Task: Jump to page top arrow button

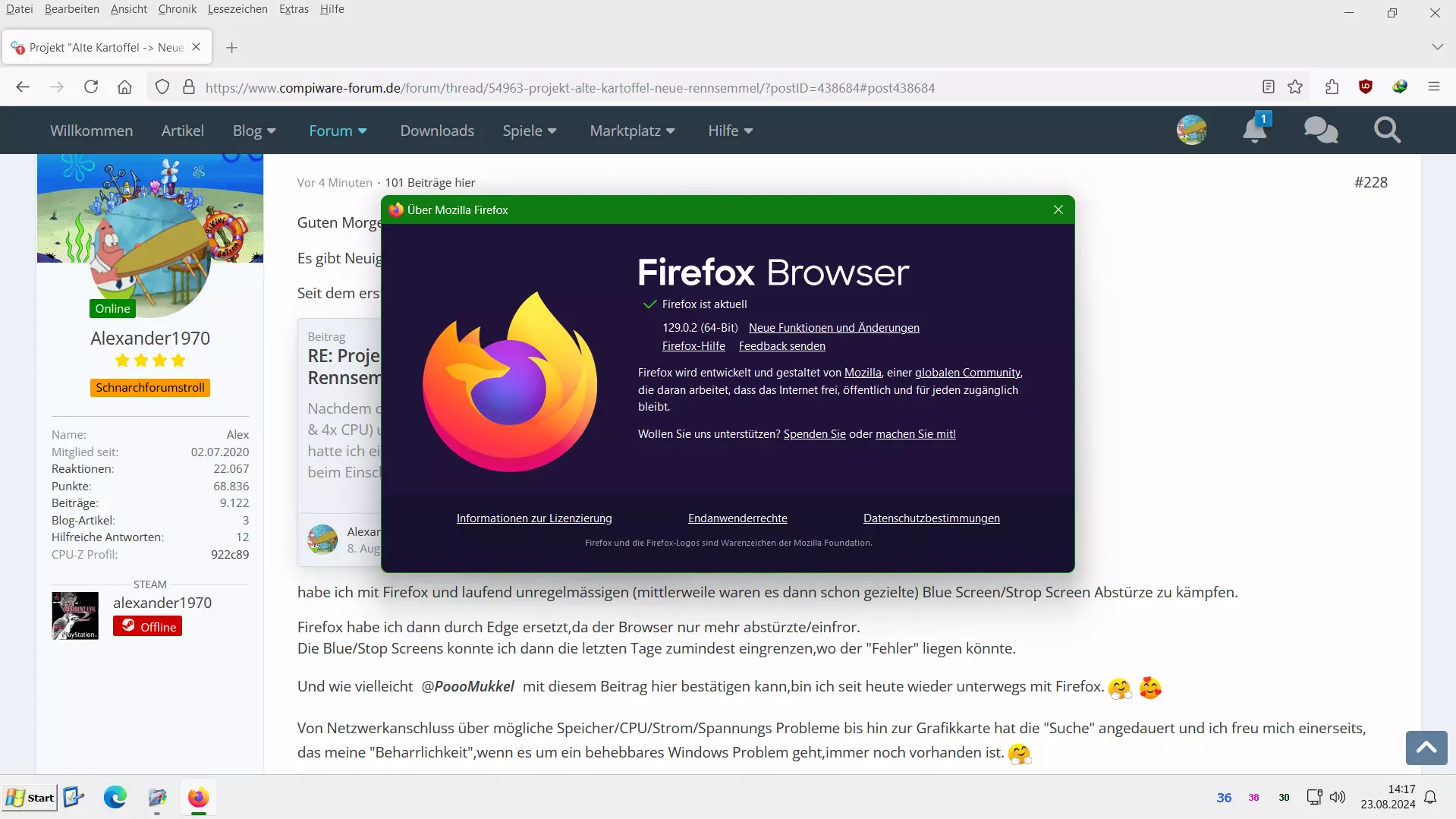Action: point(1426,748)
